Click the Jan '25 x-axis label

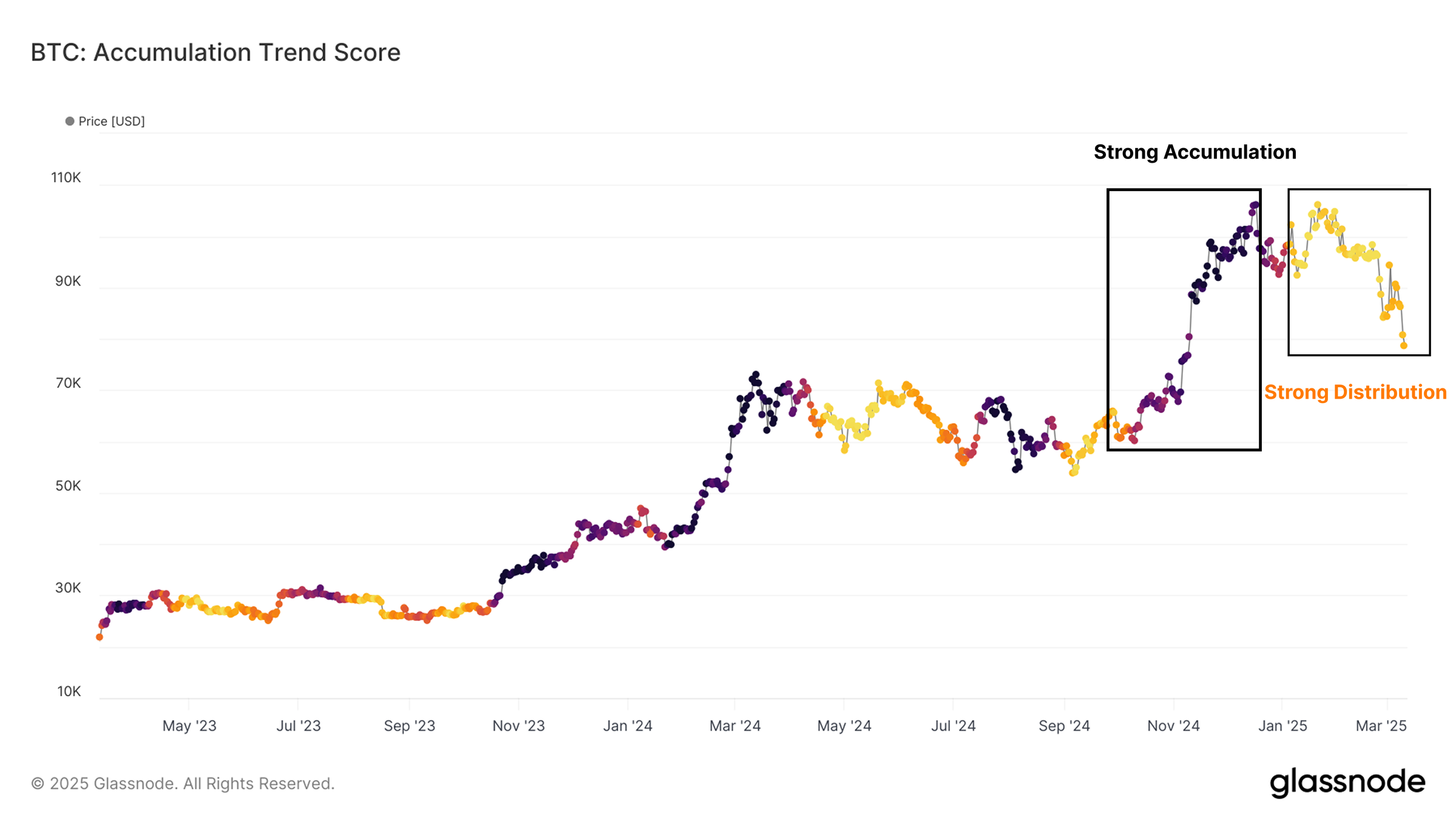(x=1282, y=726)
